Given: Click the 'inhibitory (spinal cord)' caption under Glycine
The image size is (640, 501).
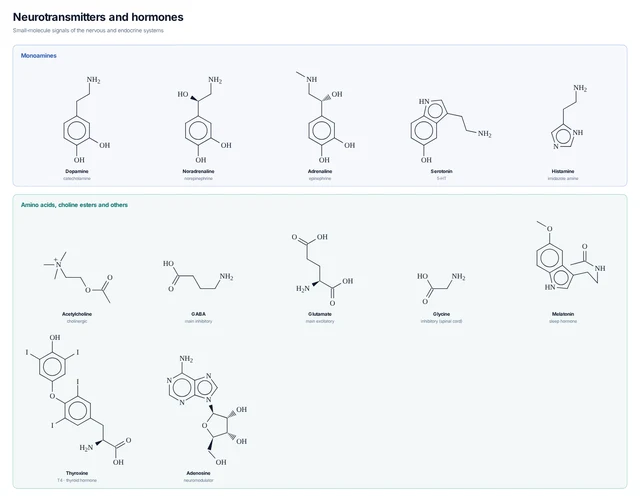Looking at the screenshot, I should 441,322.
